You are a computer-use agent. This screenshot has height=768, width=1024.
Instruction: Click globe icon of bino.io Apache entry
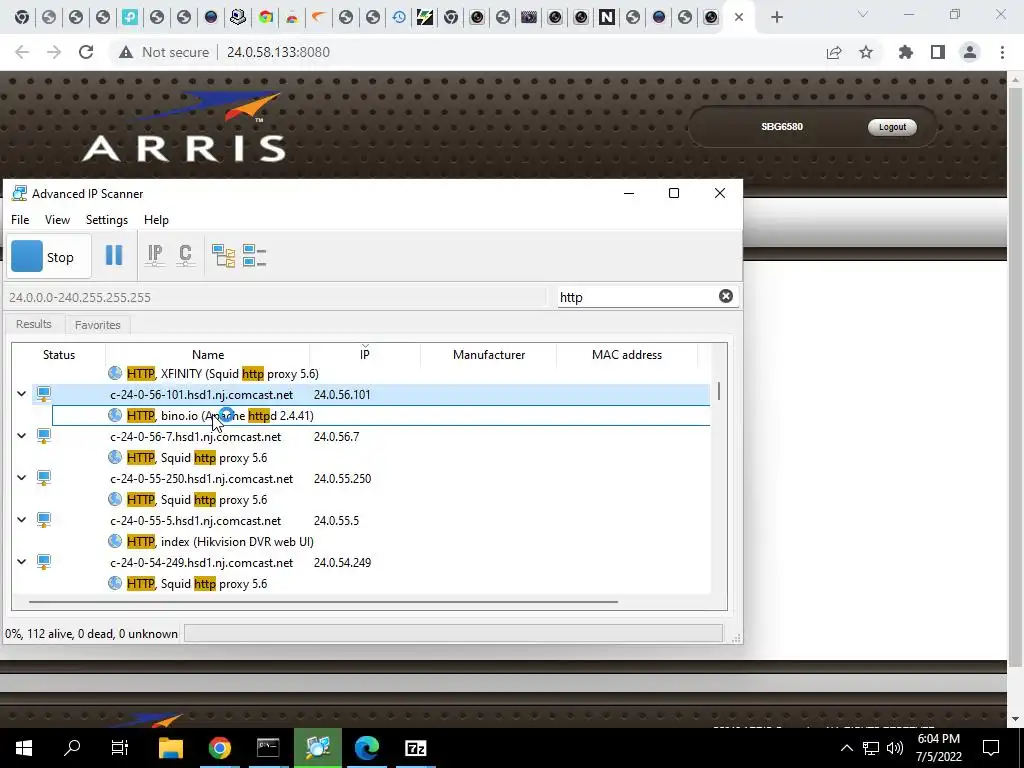pos(115,415)
